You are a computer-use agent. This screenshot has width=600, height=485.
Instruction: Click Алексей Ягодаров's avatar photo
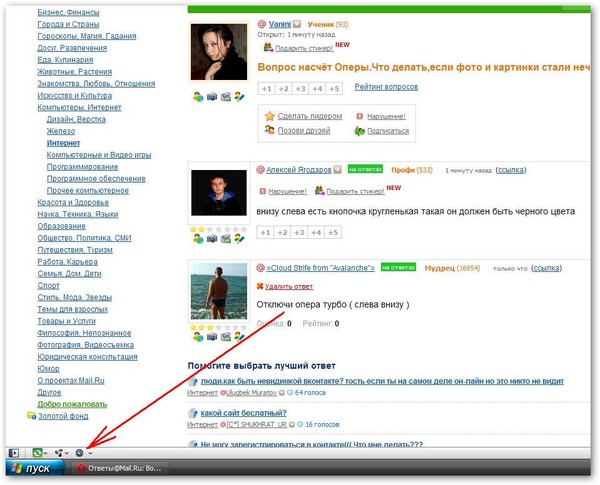(x=219, y=193)
